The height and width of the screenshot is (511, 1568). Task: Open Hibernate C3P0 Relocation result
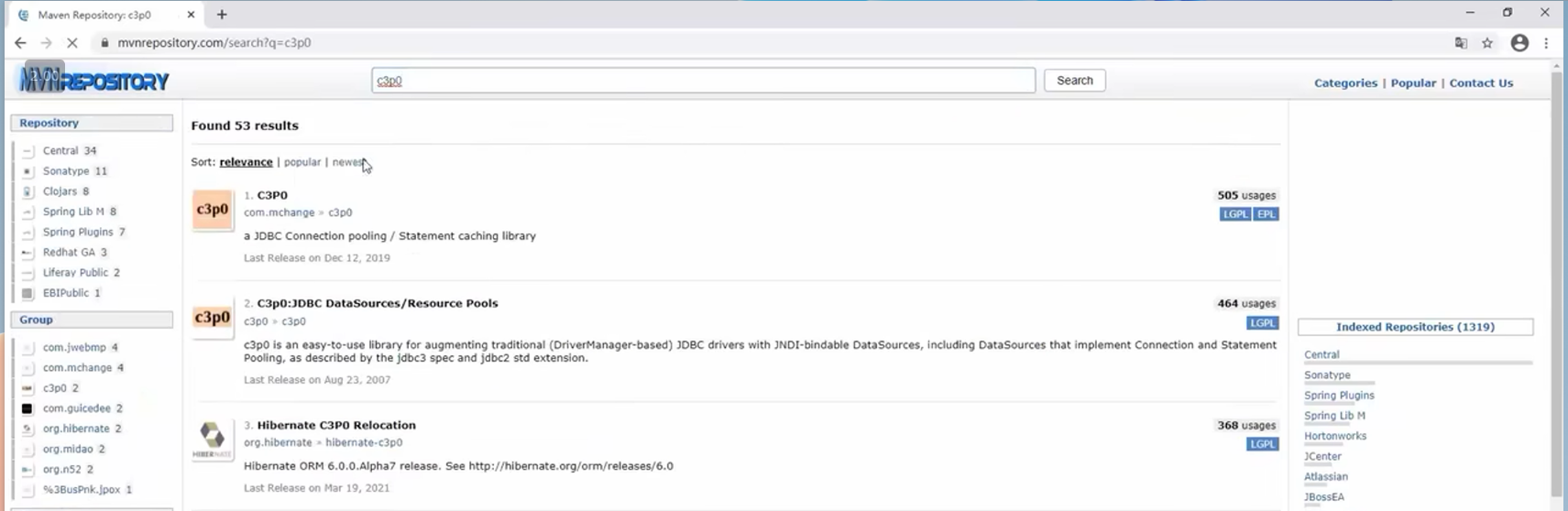click(x=336, y=425)
